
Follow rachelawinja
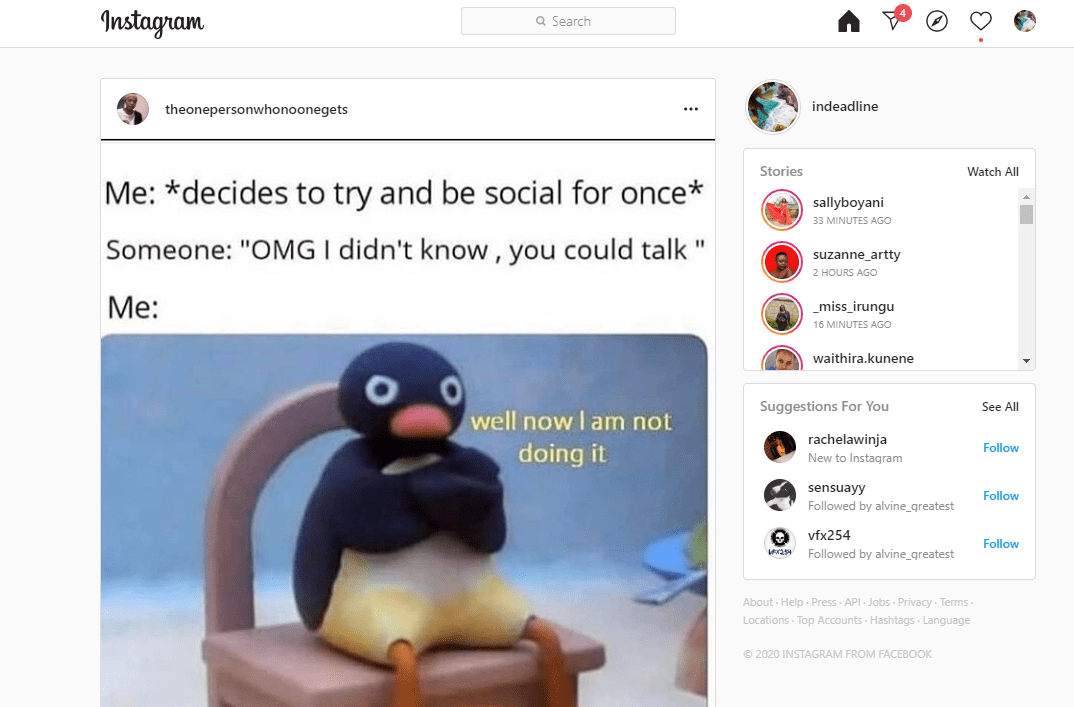pyautogui.click(x=1001, y=448)
